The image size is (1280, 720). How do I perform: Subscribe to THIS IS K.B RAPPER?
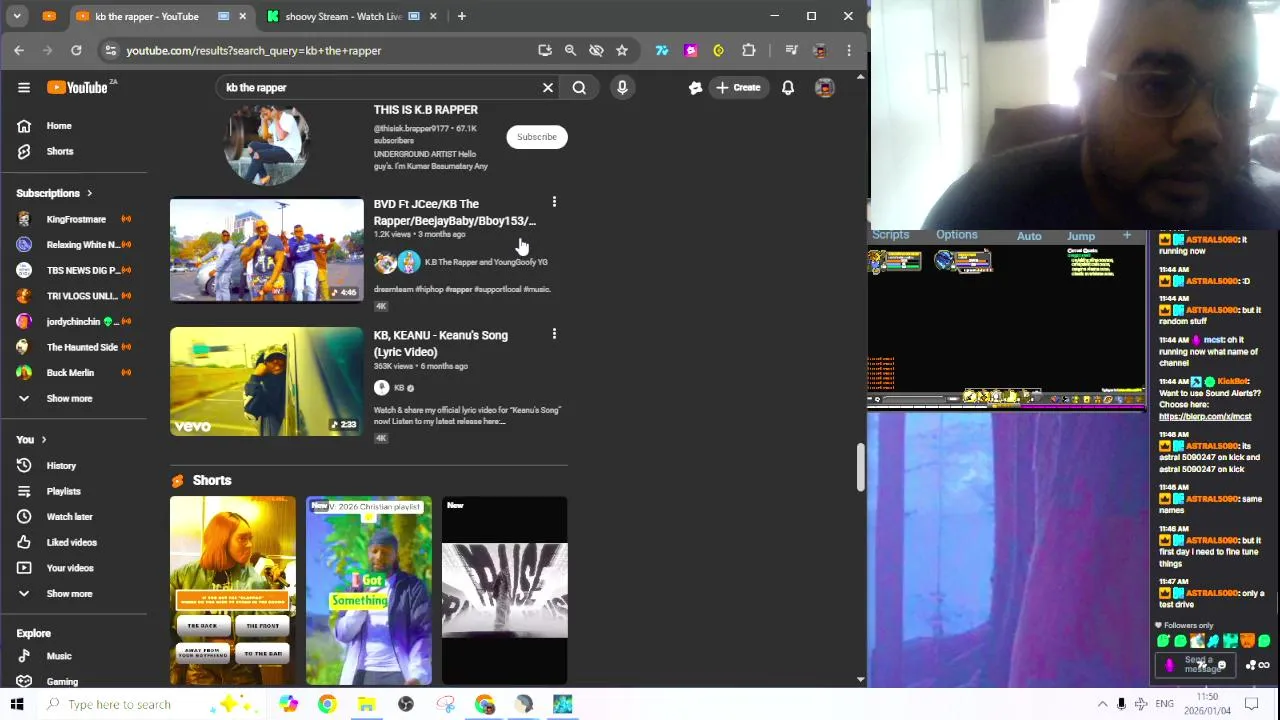tap(537, 137)
